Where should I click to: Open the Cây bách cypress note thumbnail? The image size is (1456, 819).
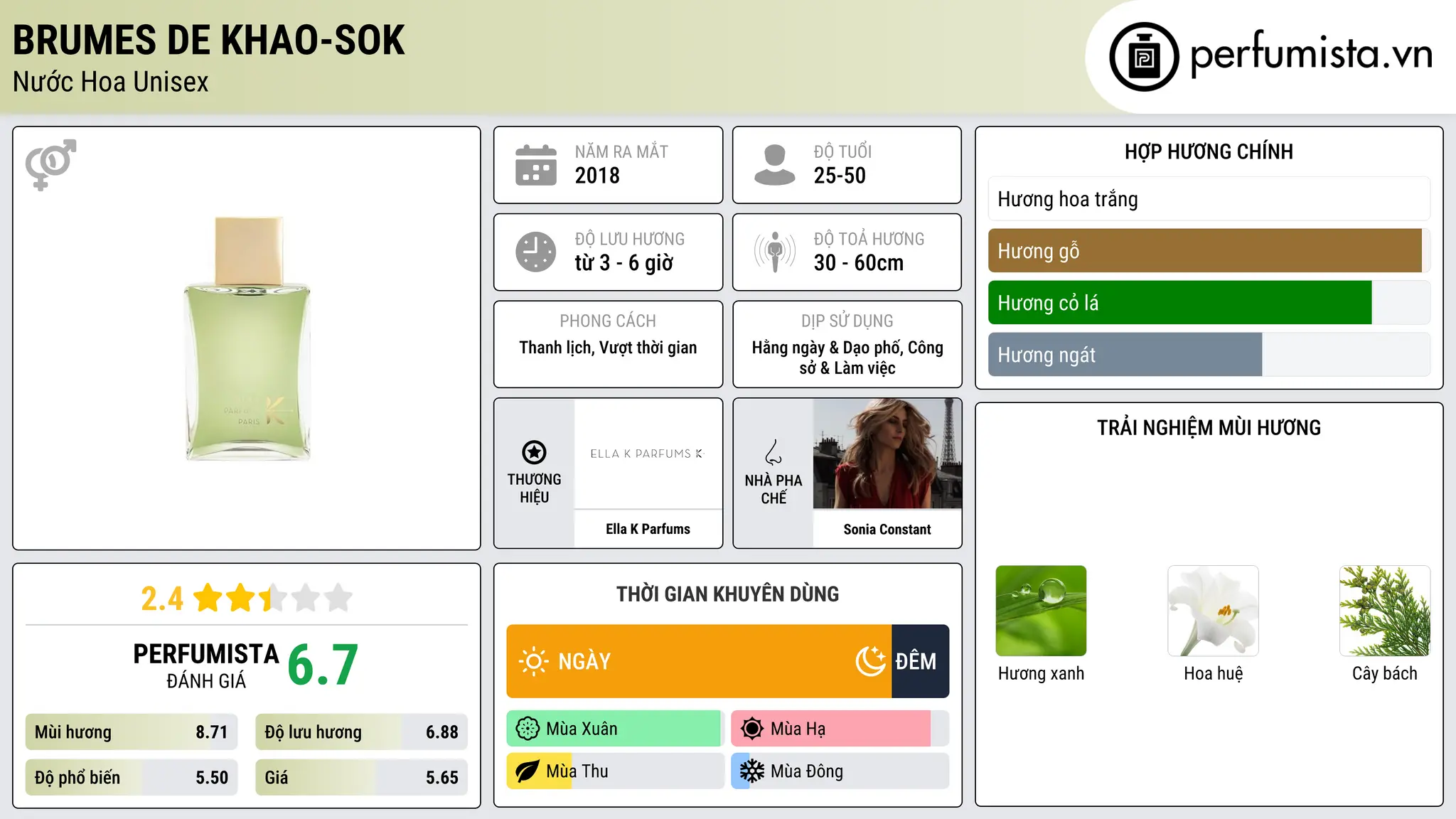[1385, 611]
